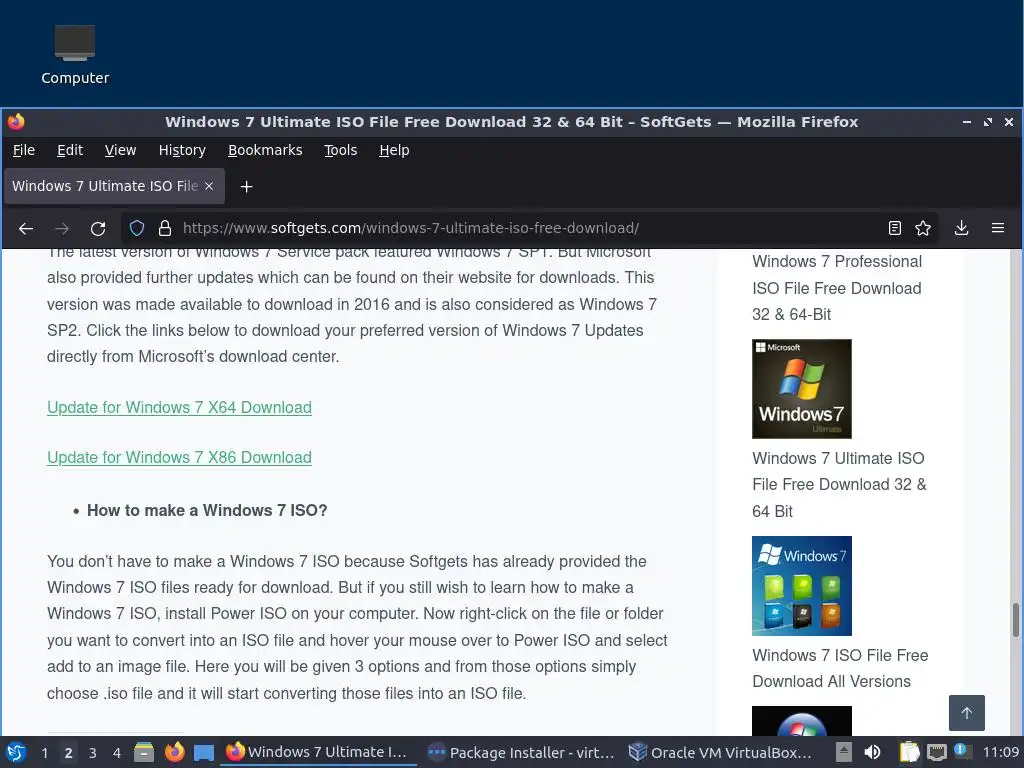Switch to workspace 3
Image resolution: width=1024 pixels, height=768 pixels.
click(92, 753)
